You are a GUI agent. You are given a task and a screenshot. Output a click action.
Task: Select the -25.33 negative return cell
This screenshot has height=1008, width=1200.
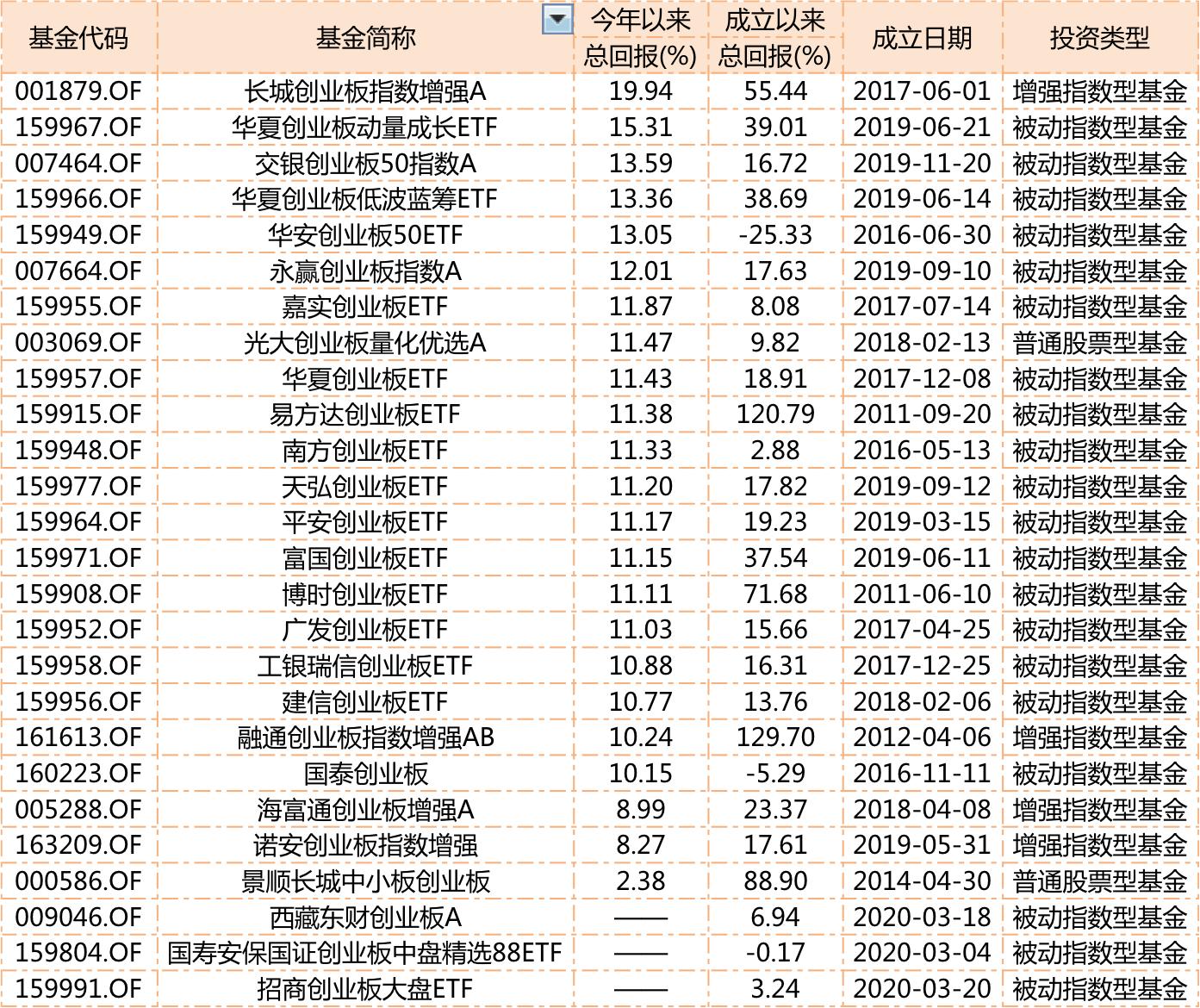coord(769,233)
